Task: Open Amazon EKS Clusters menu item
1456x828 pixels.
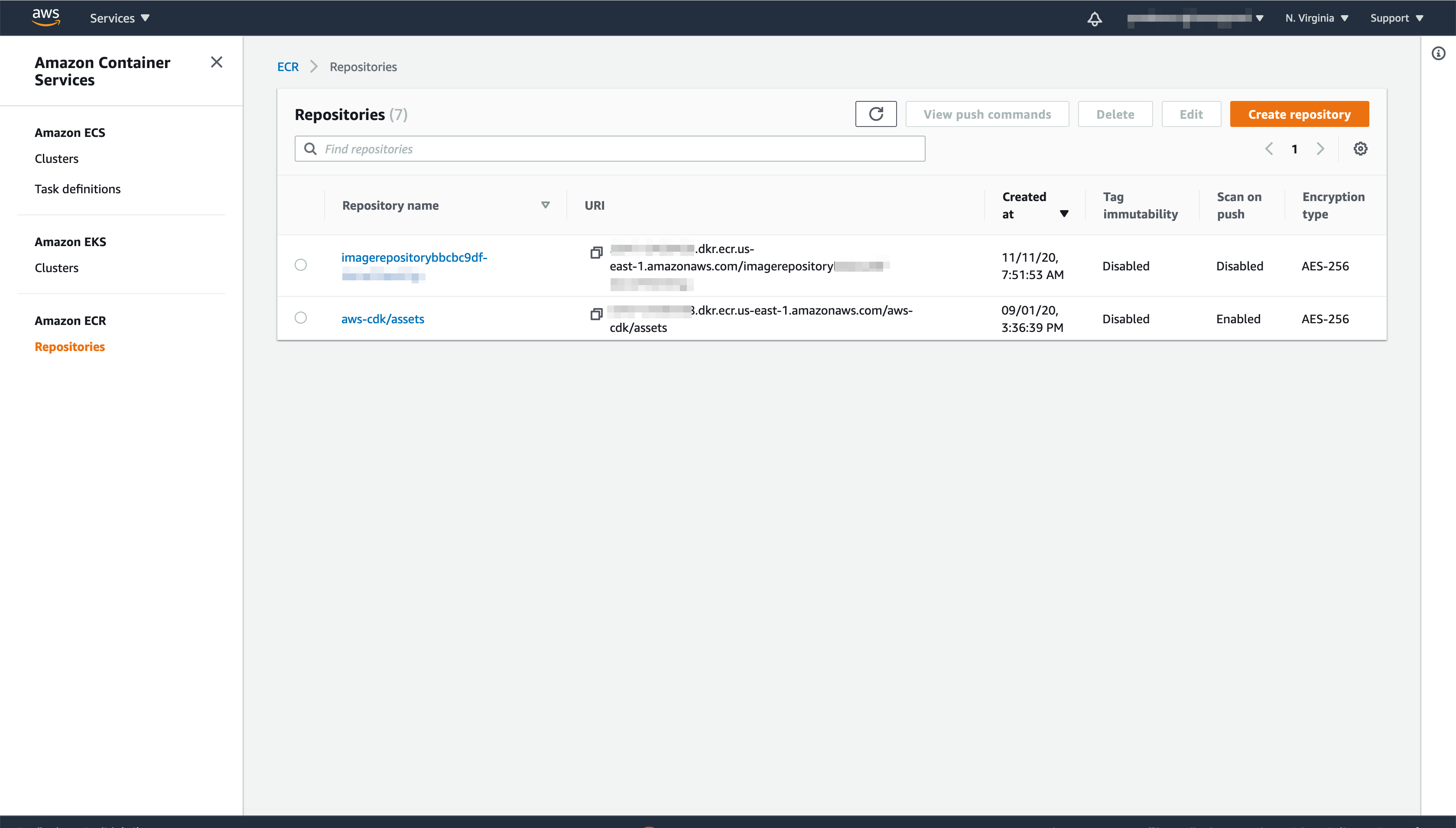Action: coord(57,267)
